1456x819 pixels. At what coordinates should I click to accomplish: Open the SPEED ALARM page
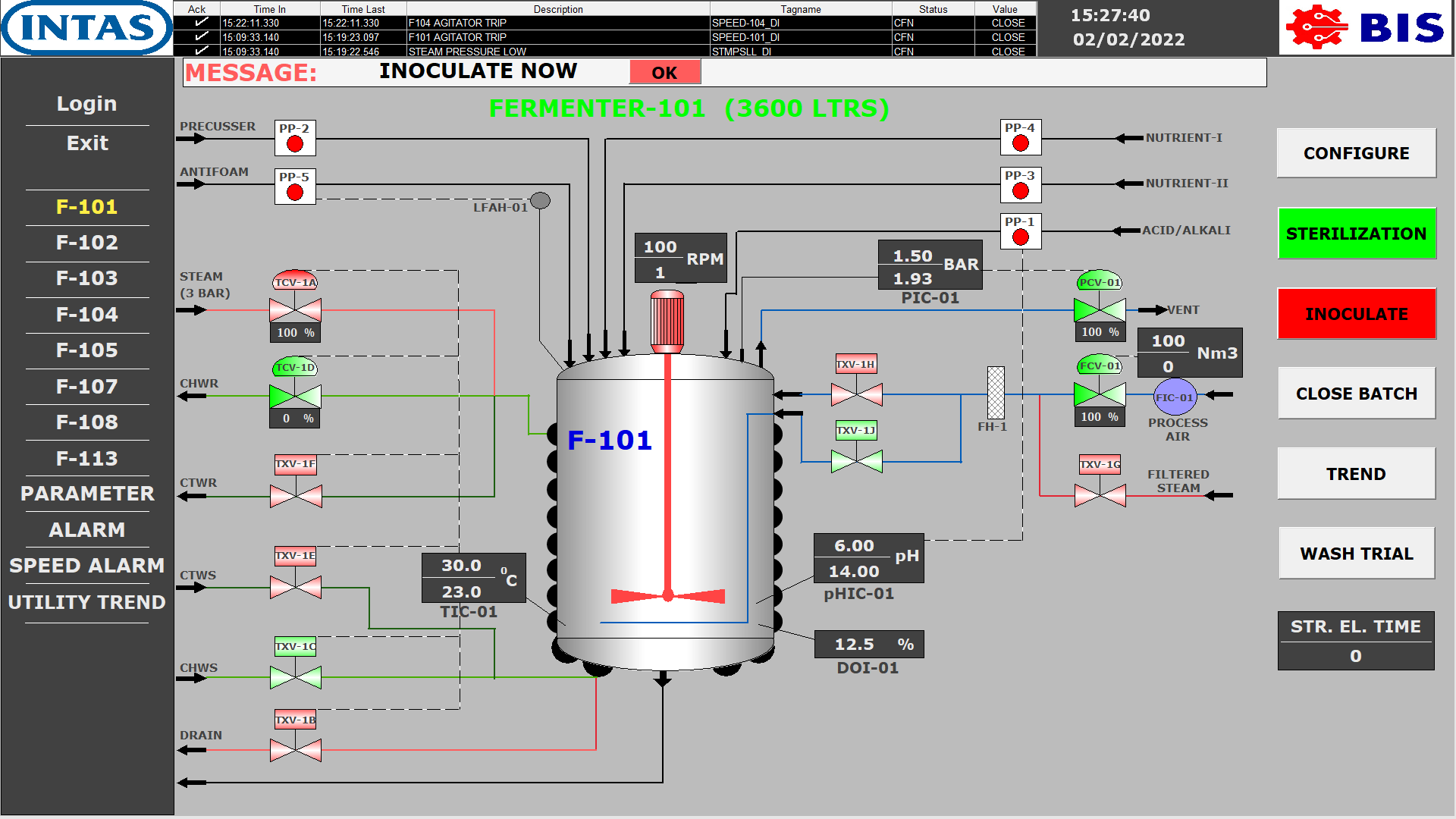[87, 566]
